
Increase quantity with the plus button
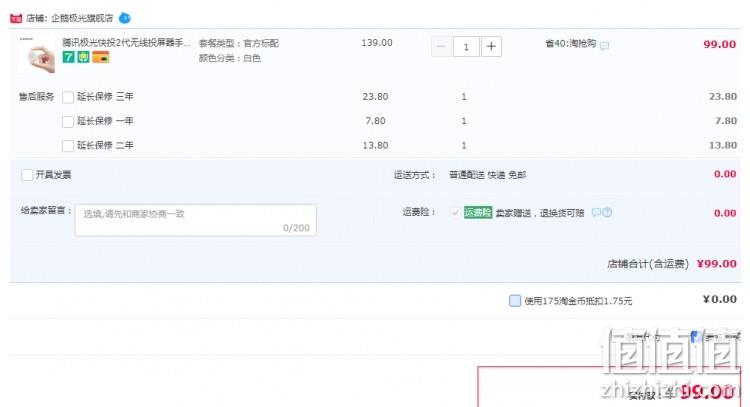(x=491, y=46)
